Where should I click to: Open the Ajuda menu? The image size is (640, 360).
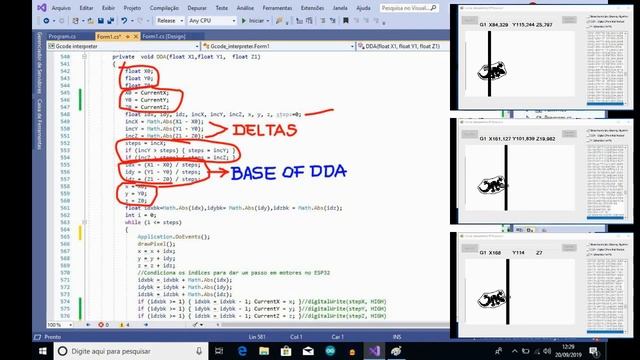[363, 8]
